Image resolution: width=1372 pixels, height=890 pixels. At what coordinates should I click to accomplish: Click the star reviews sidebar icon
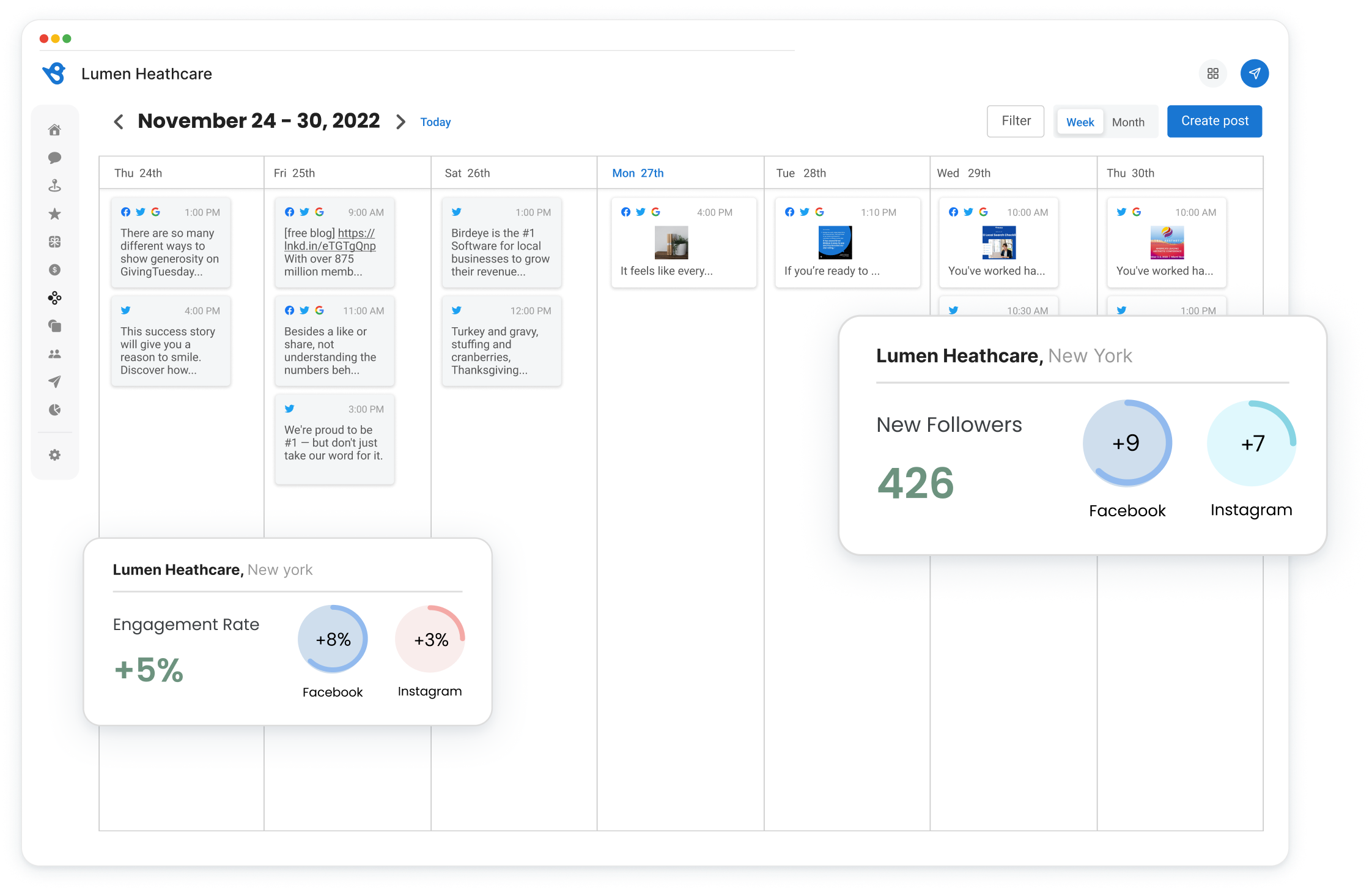pos(54,214)
